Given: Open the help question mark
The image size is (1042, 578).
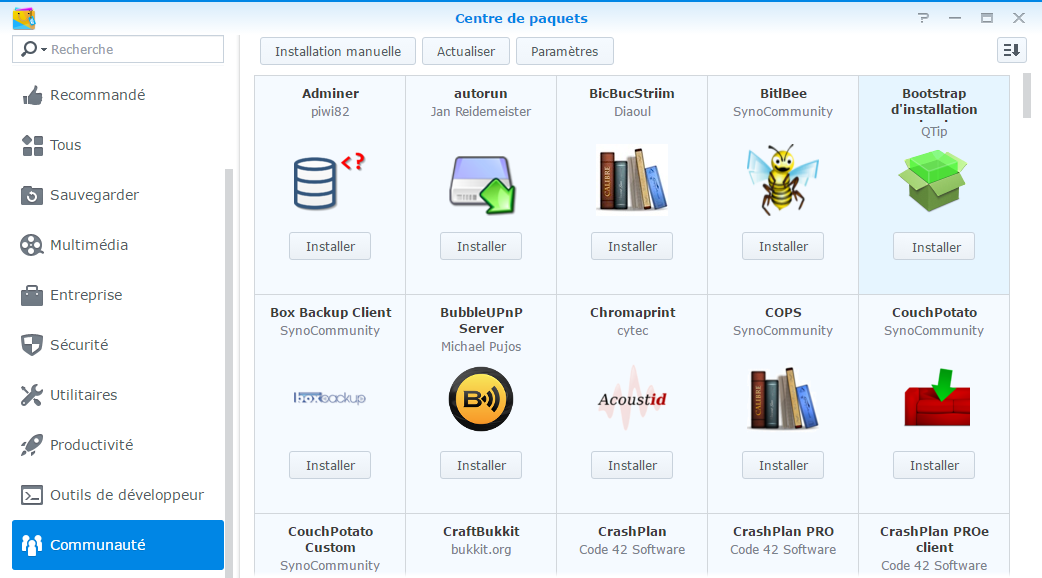Looking at the screenshot, I should coord(924,18).
